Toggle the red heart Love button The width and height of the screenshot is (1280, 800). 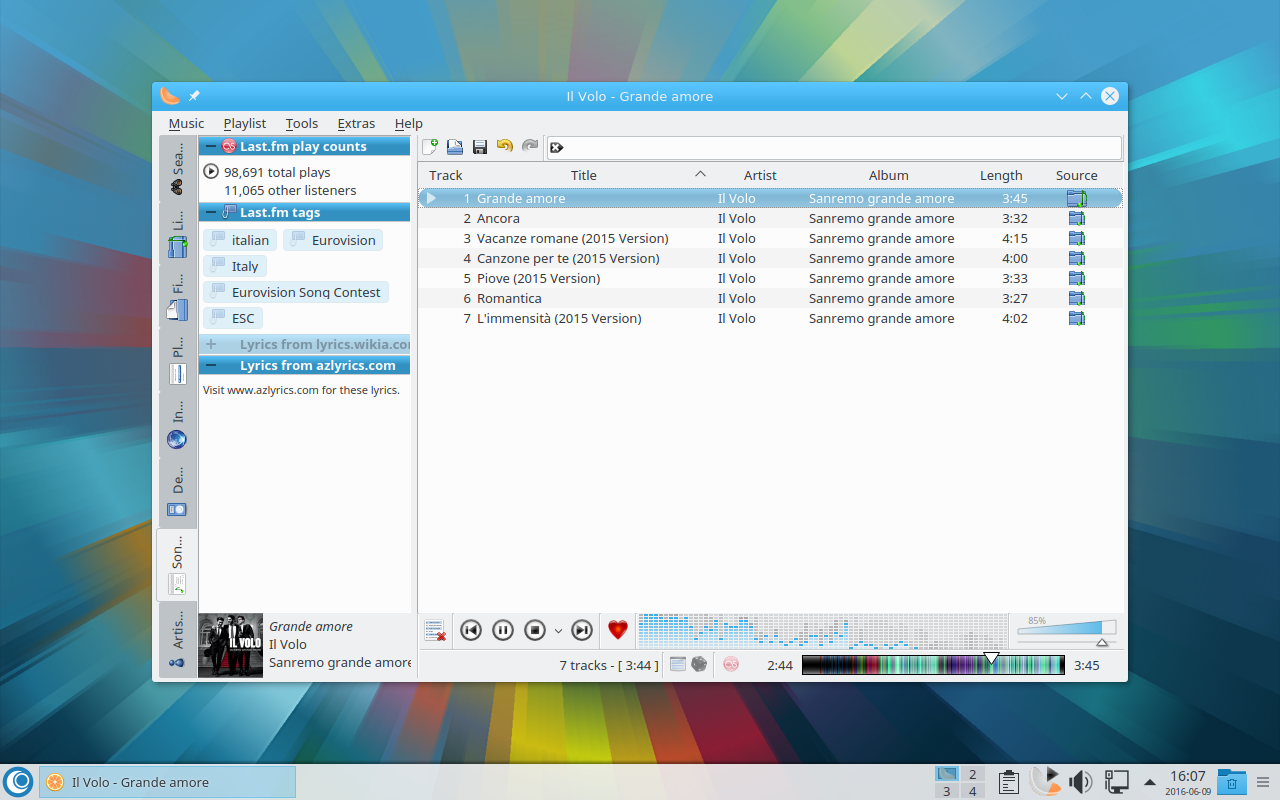(618, 630)
